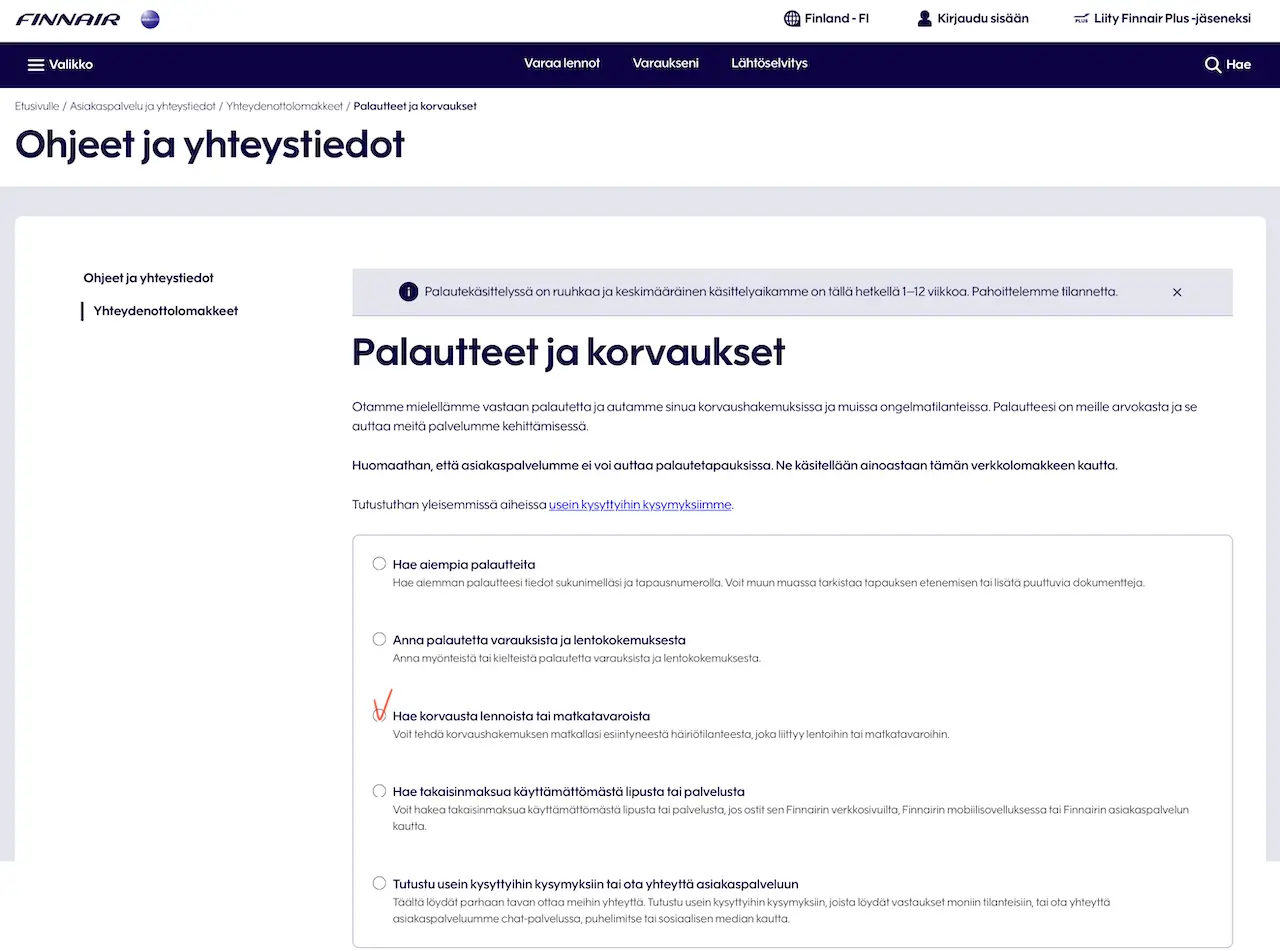
Task: Click the Ohjeet ja yhteystiedot page title
Action: pyautogui.click(x=210, y=145)
